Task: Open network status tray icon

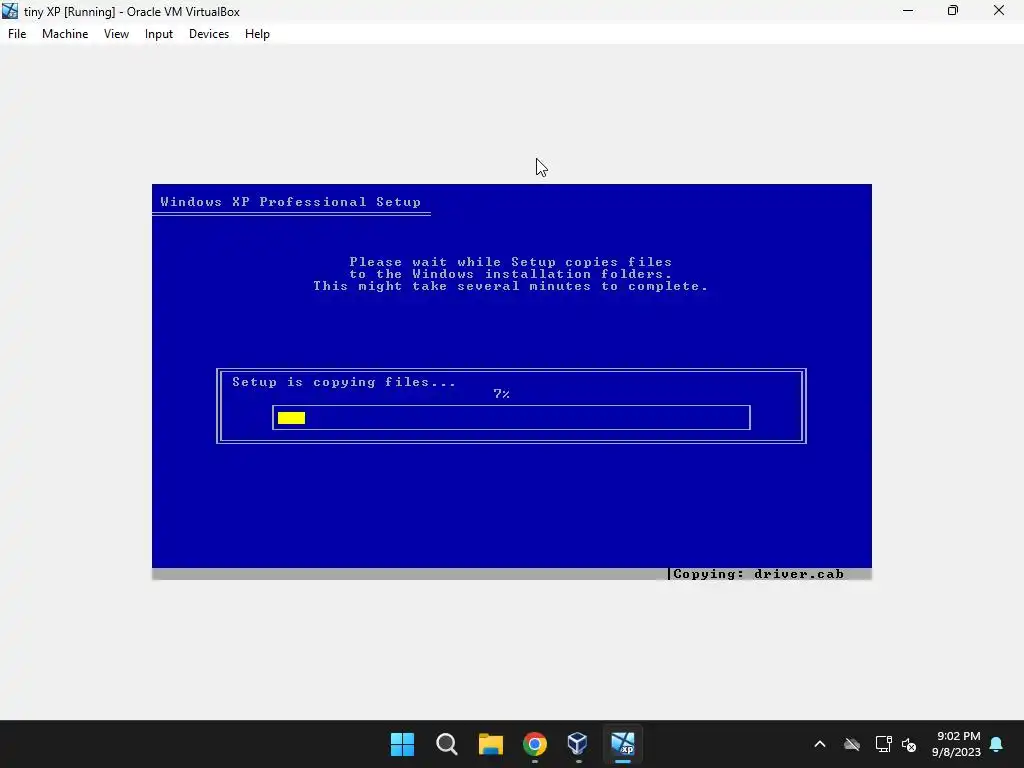Action: point(883,744)
